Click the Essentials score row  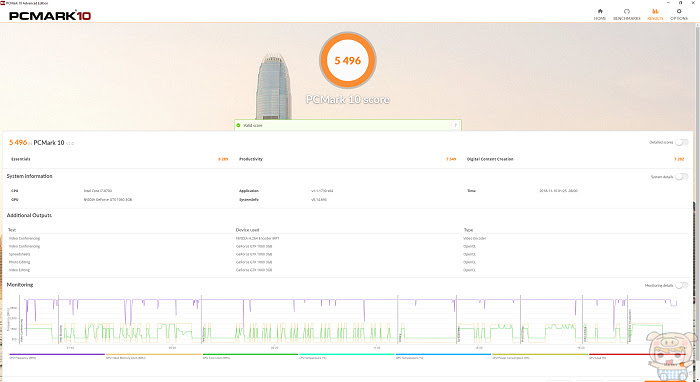click(x=119, y=159)
